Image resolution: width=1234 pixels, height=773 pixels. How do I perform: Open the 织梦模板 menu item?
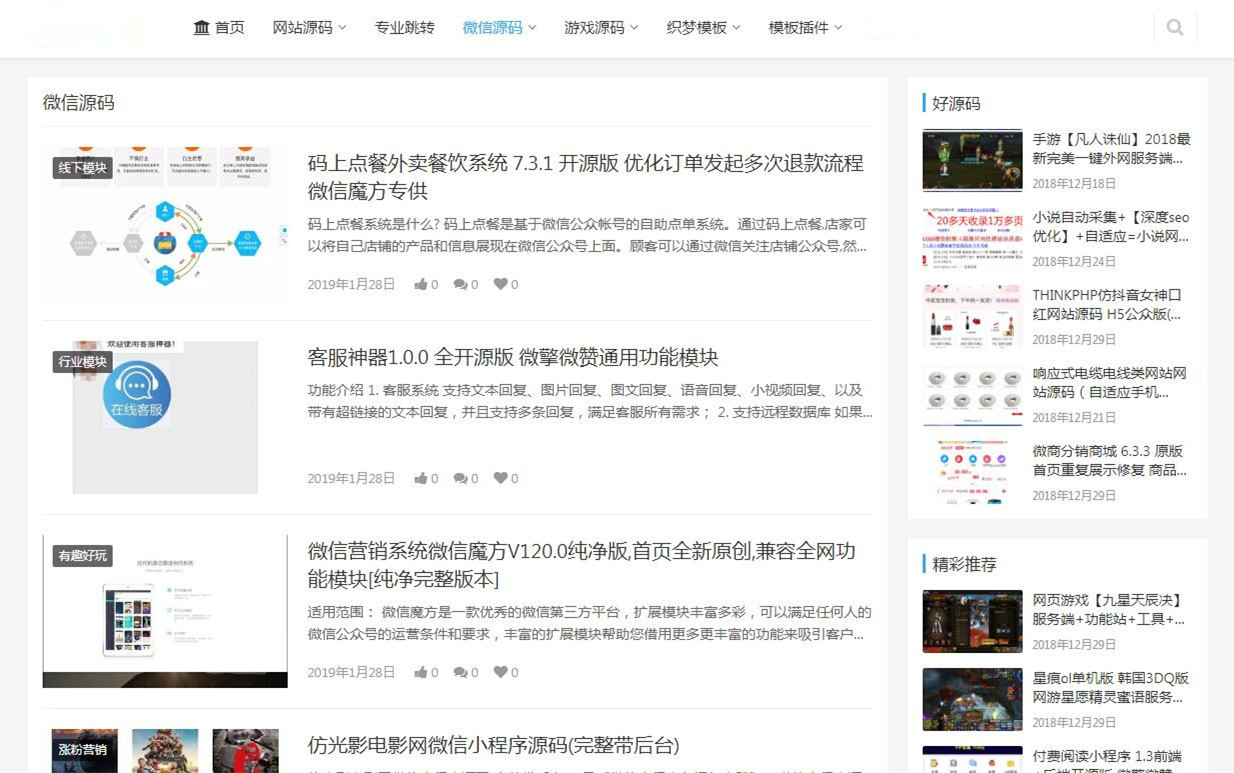pos(697,27)
